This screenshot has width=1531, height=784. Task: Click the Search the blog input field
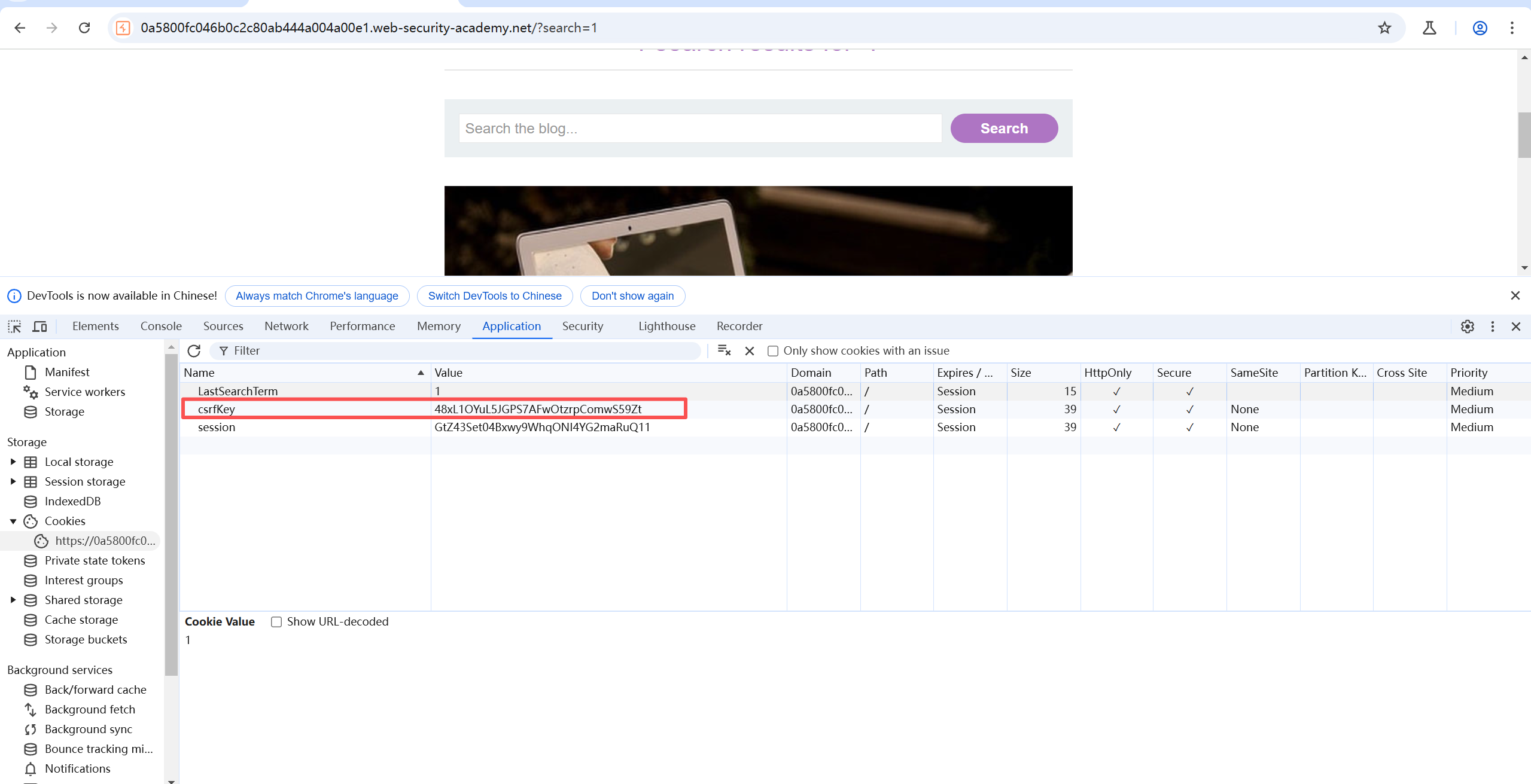[700, 129]
